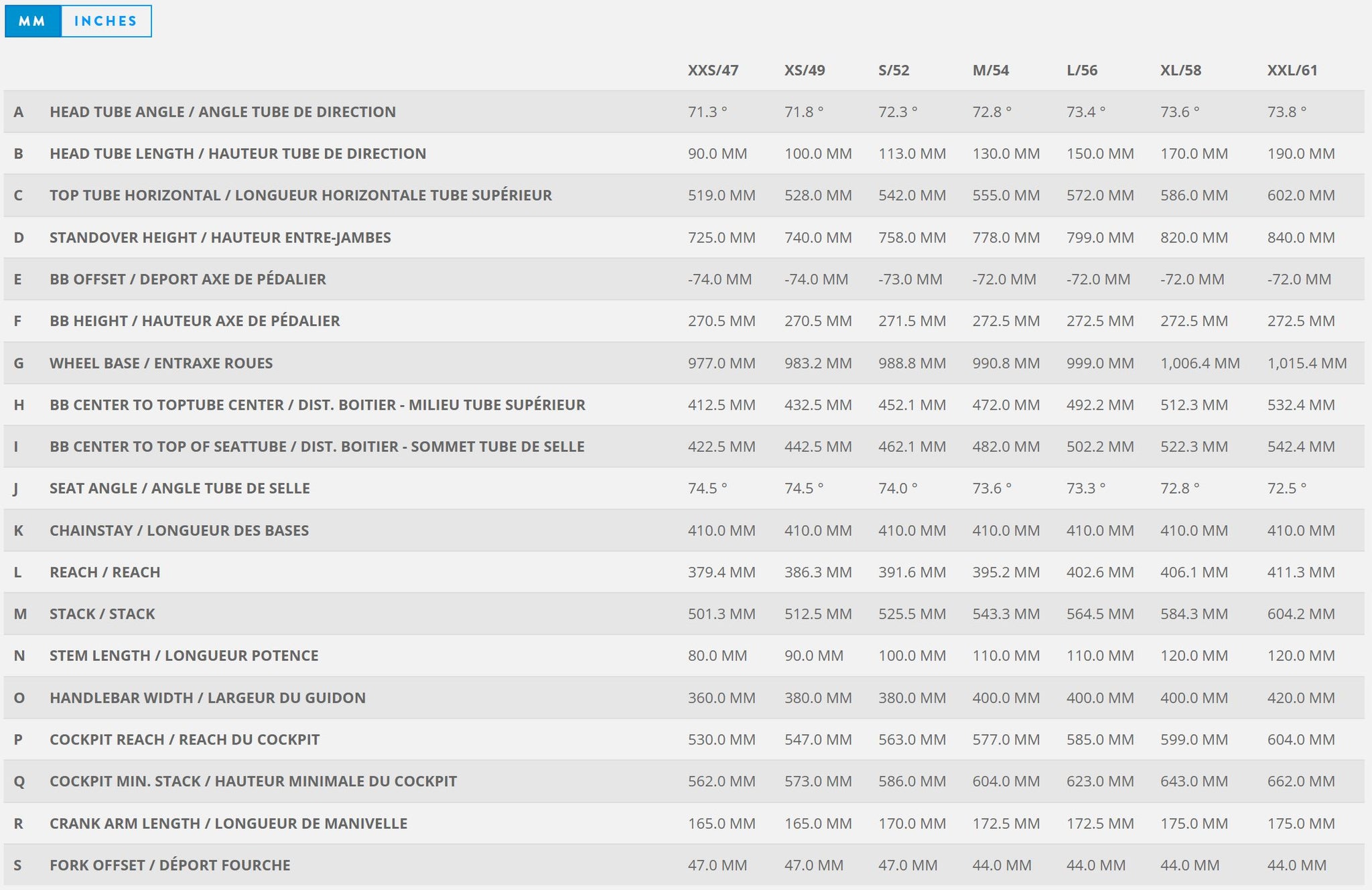Click the 799.0 MM standover height value
This screenshot has height=890, width=1372.
(x=1100, y=238)
